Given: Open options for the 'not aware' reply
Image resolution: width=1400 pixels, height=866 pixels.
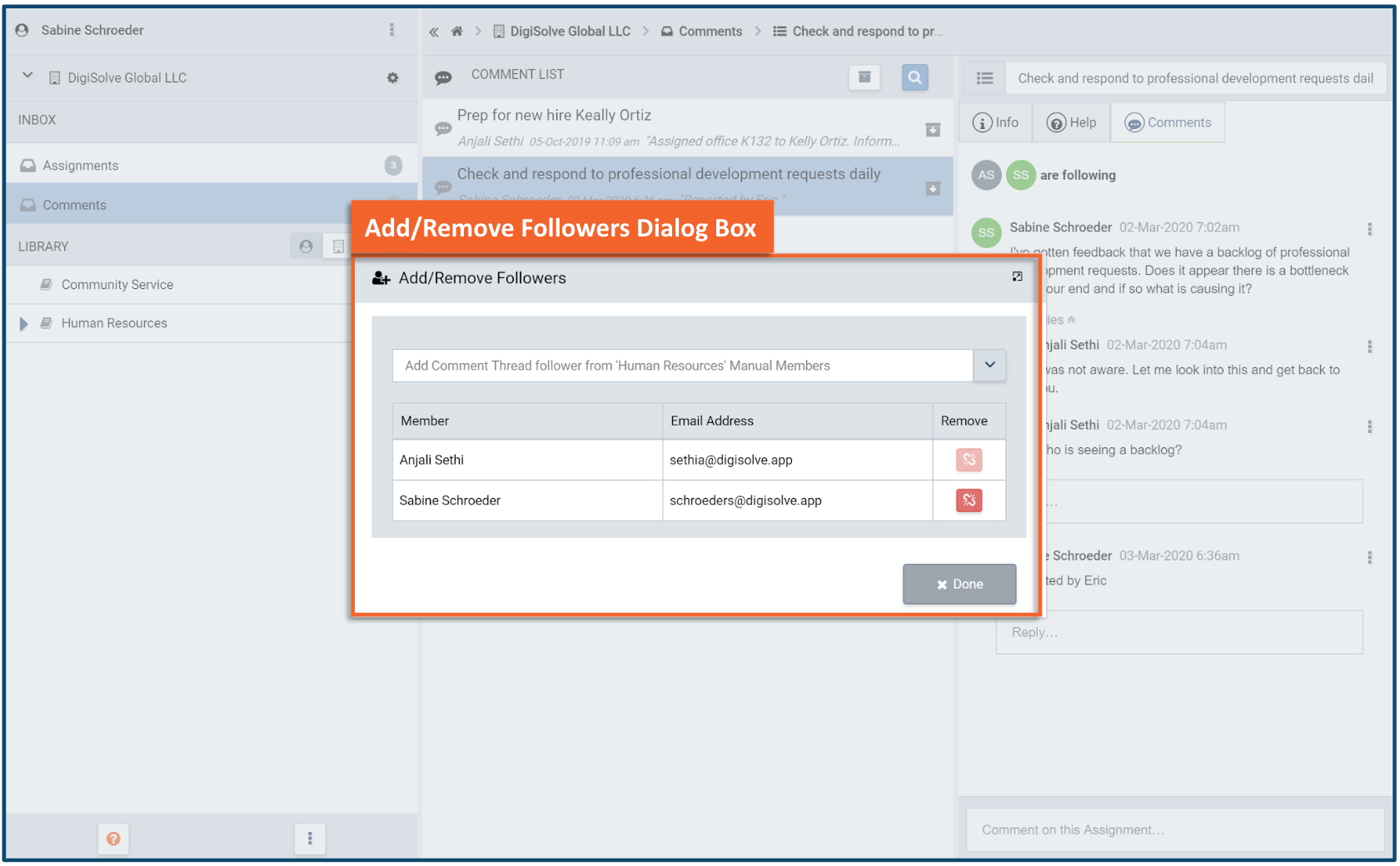Looking at the screenshot, I should tap(1369, 346).
